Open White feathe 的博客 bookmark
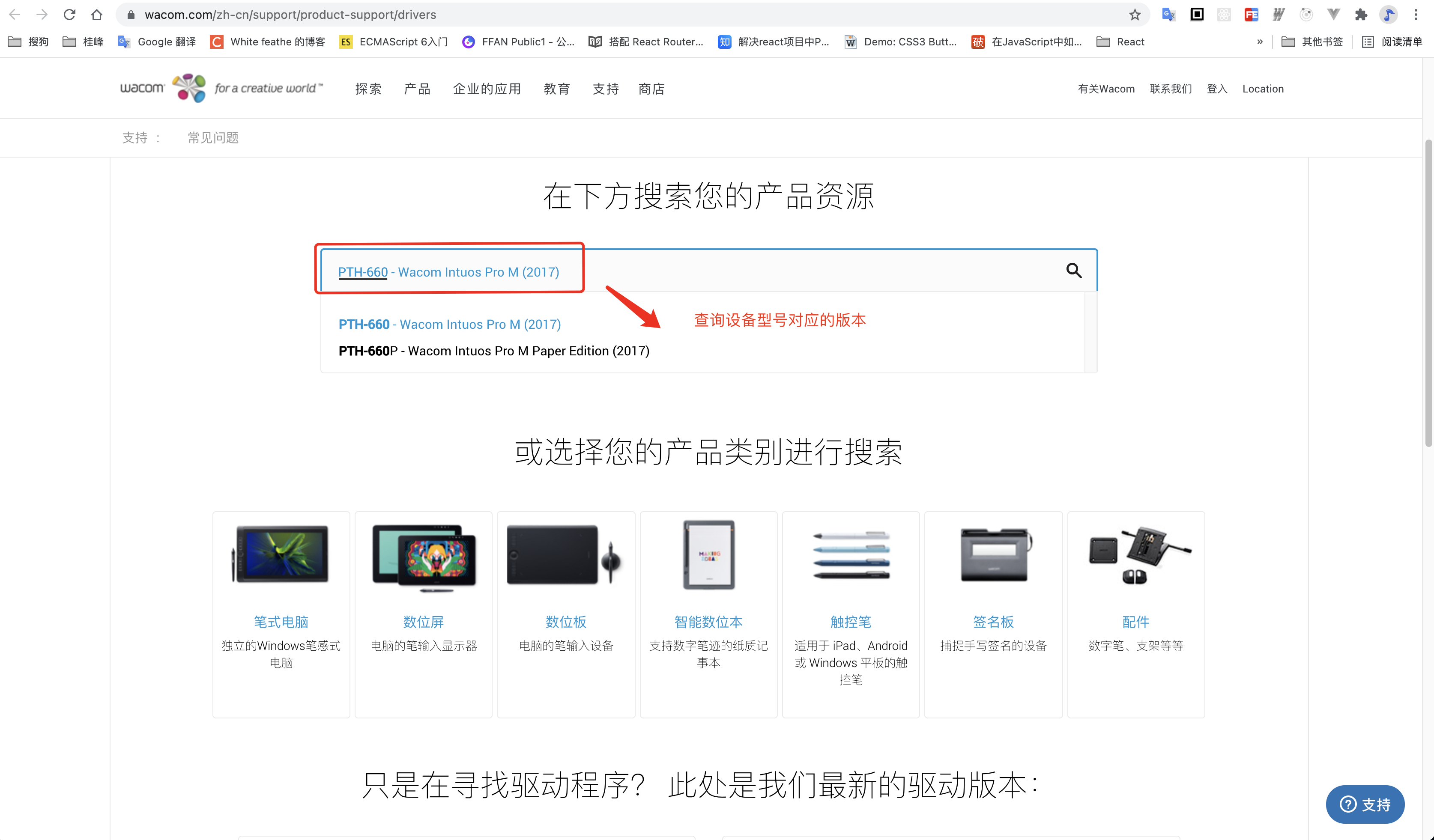Viewport: 1434px width, 840px height. click(267, 42)
